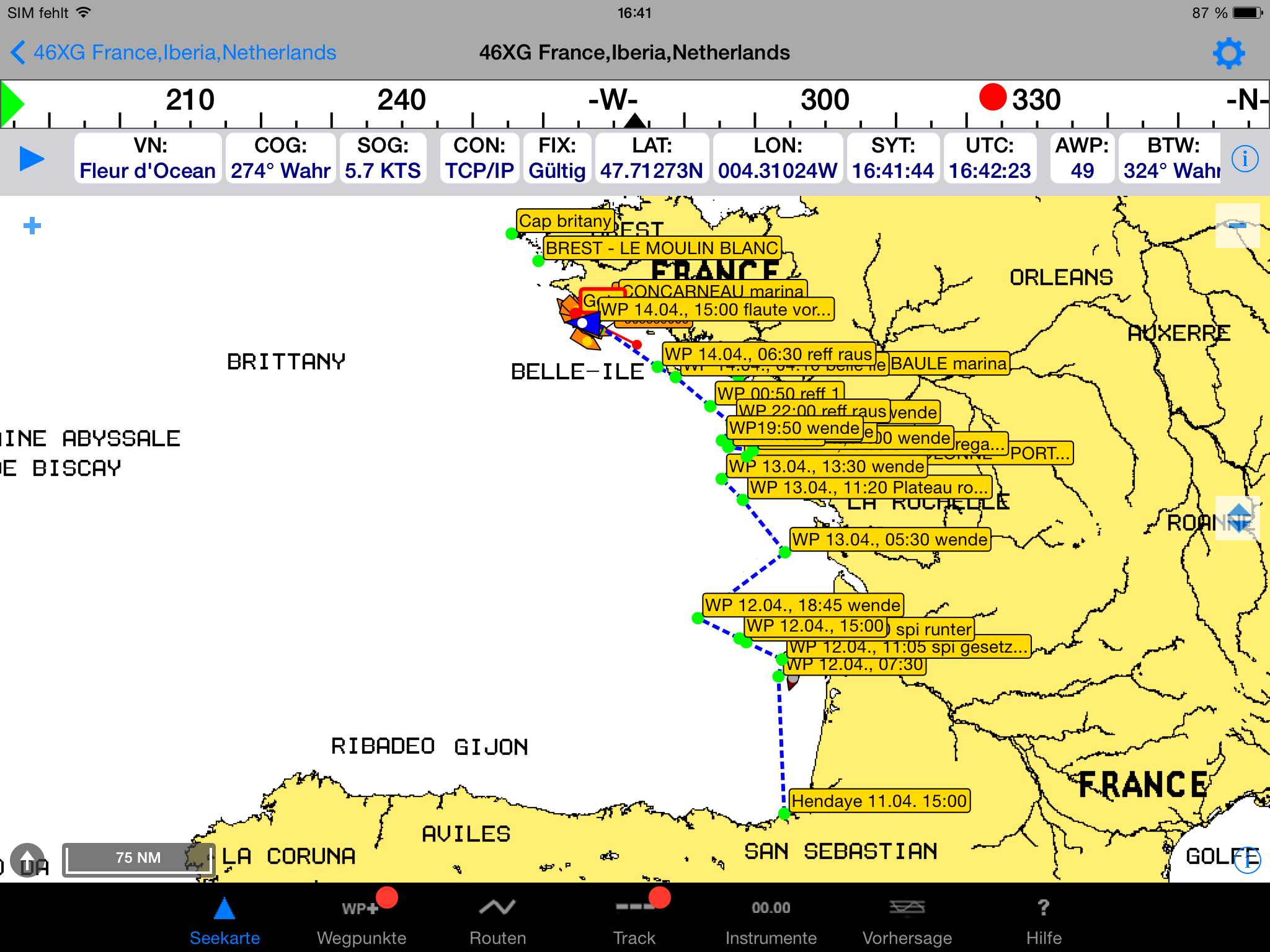Tap the circled info icon at map corner
The height and width of the screenshot is (952, 1270).
coord(1246,860)
